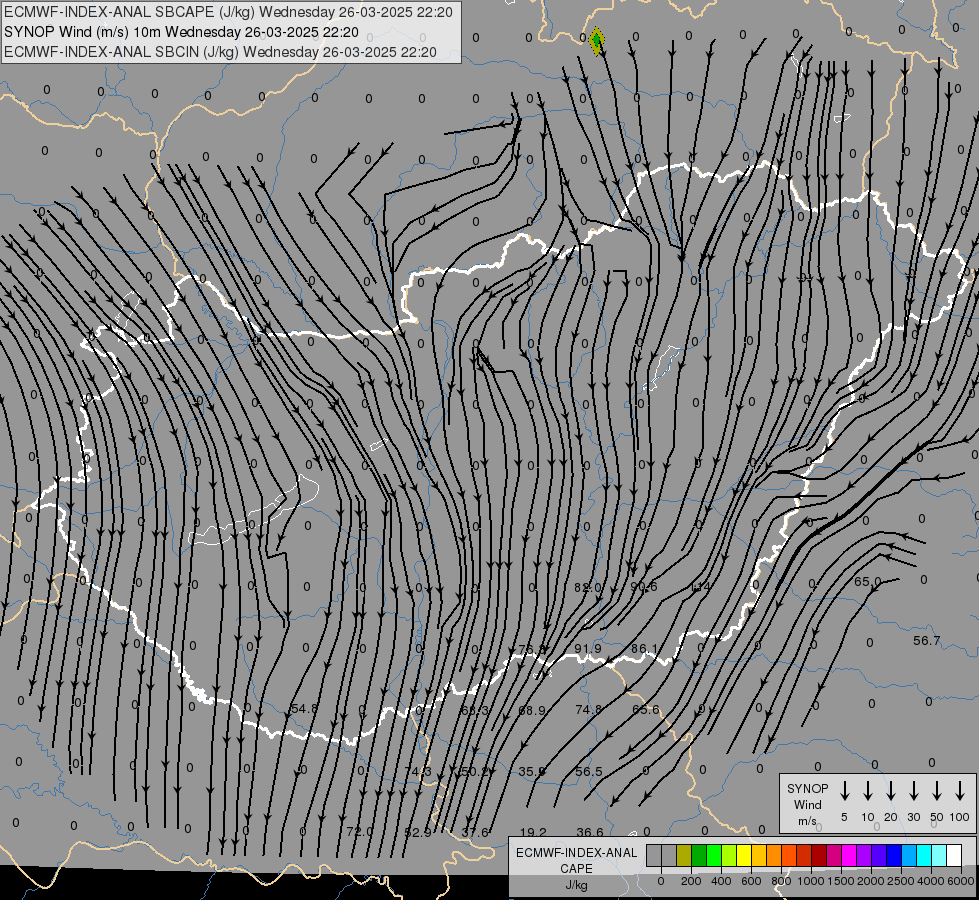Image resolution: width=979 pixels, height=900 pixels.
Task: Click the 4000 tick label on CAPE scale
Action: click(931, 881)
